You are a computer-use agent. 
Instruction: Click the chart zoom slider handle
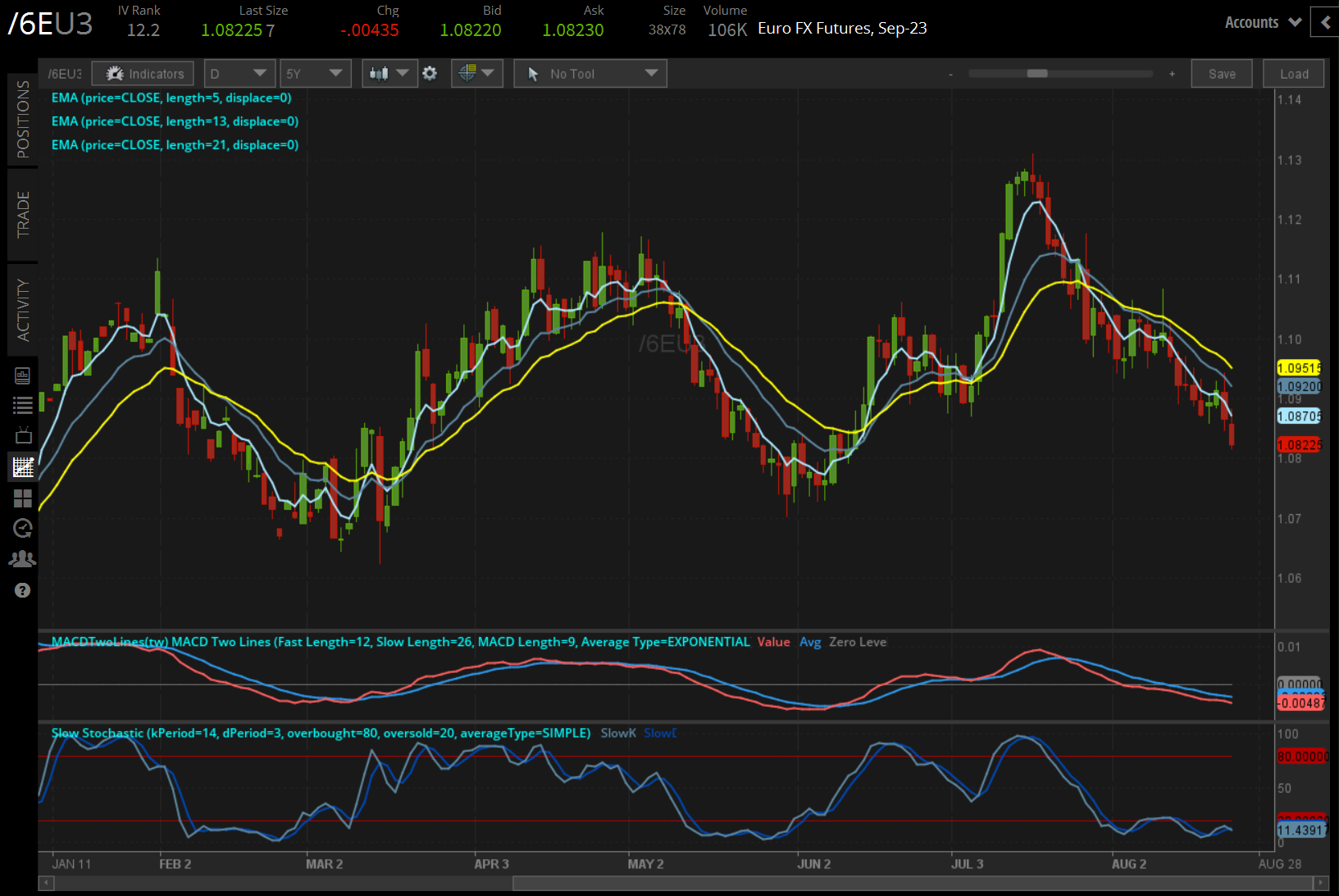pyautogui.click(x=1037, y=74)
